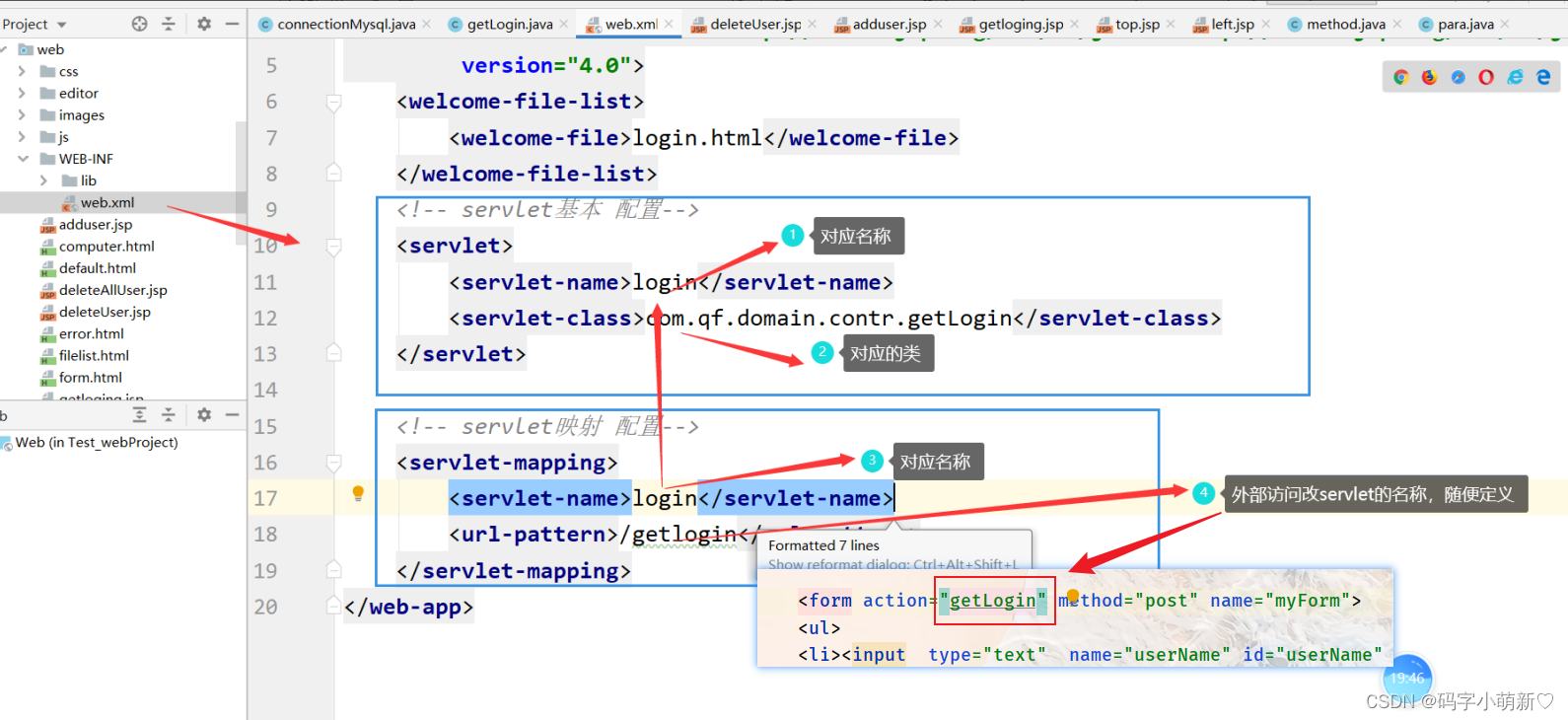Open page in Chrome browser icon

point(1400,77)
